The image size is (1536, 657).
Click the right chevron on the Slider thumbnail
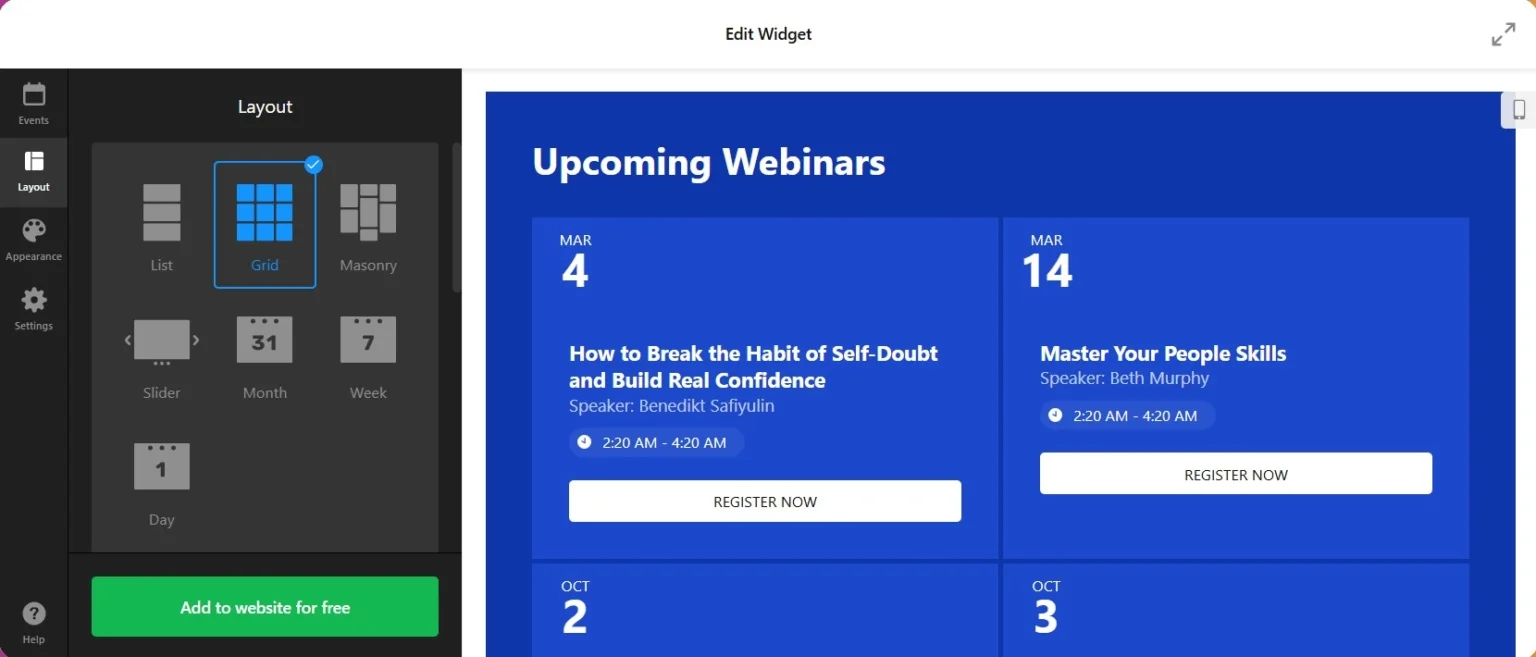coord(196,340)
